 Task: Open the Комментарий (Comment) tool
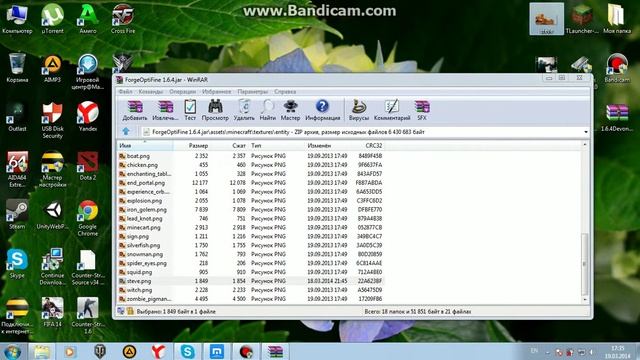(392, 110)
